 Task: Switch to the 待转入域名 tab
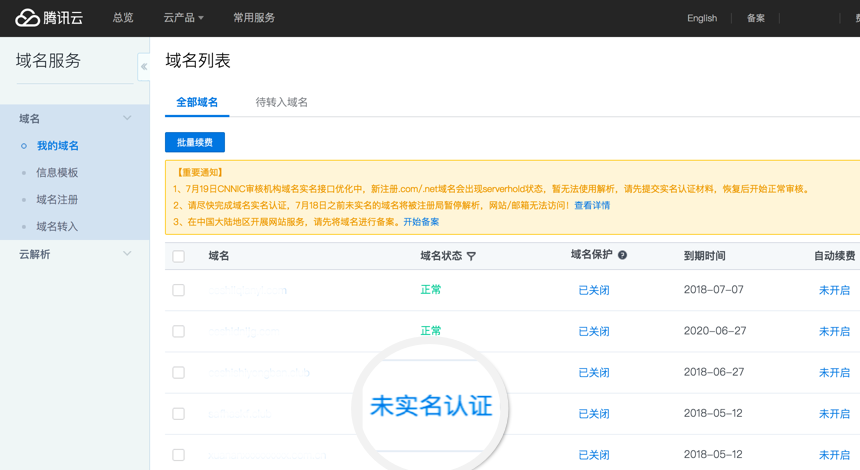282,102
